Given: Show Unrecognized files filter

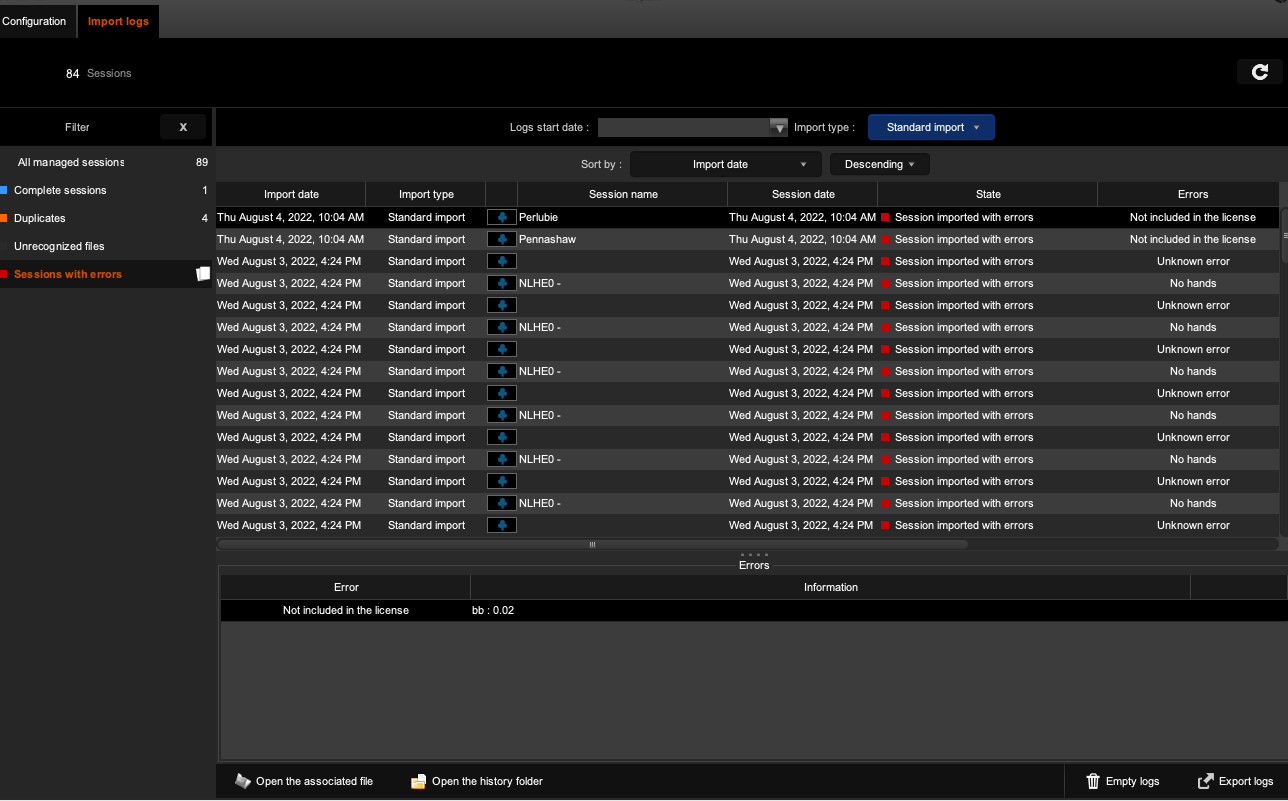Looking at the screenshot, I should click(108, 246).
